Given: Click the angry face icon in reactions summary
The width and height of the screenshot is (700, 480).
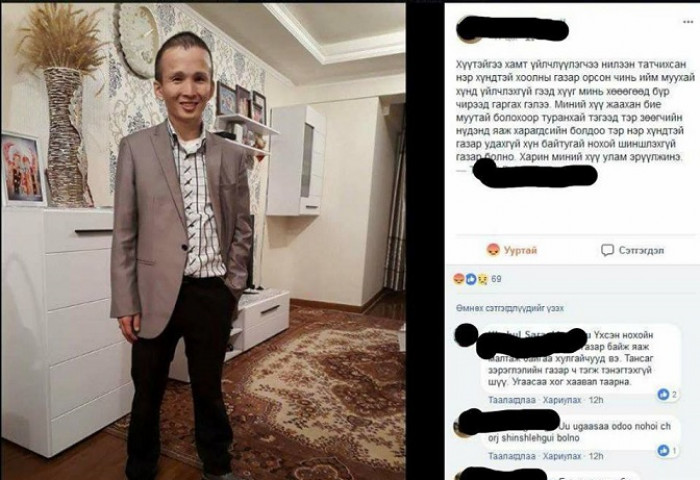Looking at the screenshot, I should 459,279.
